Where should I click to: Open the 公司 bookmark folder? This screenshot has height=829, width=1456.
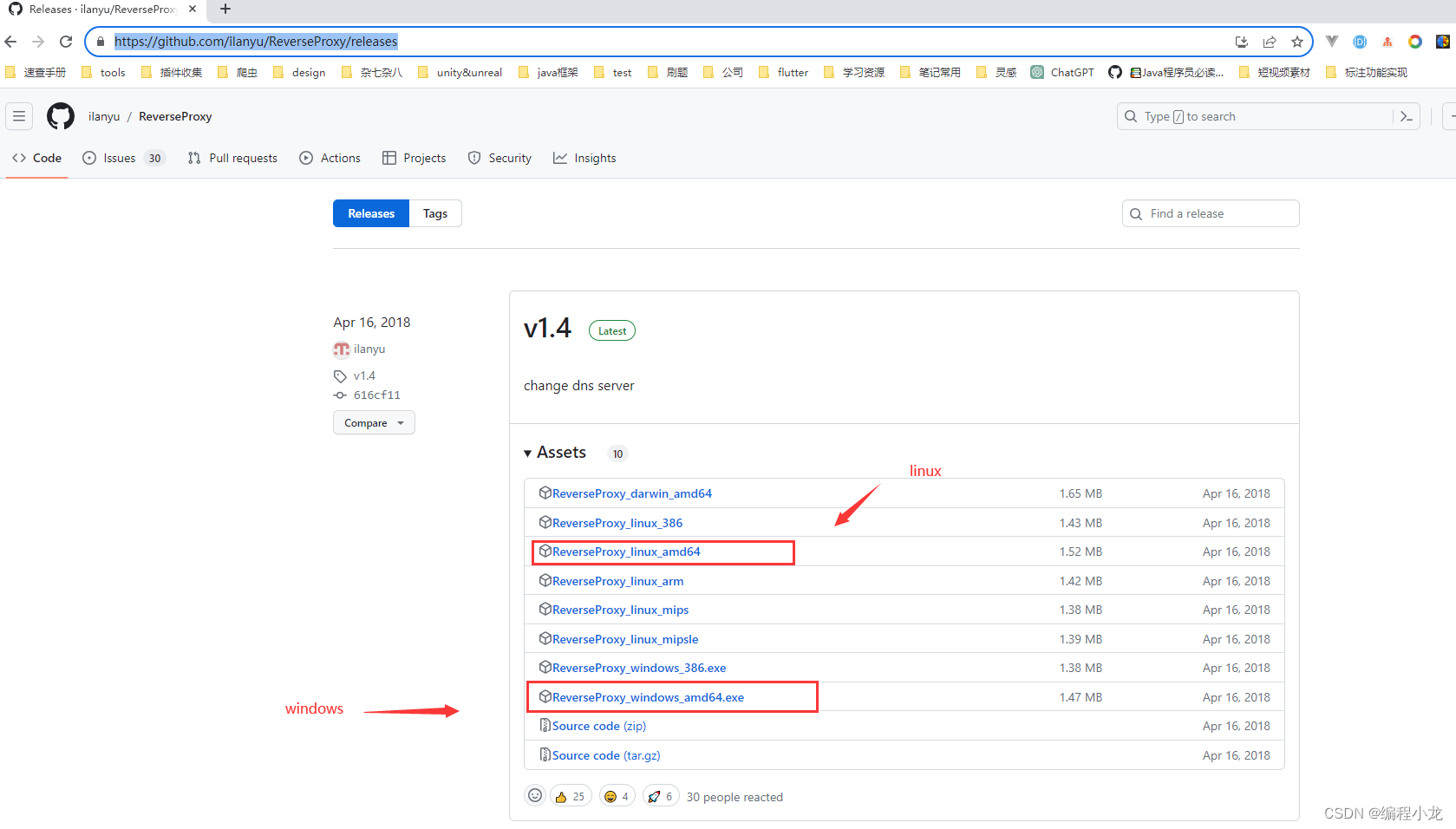(723, 72)
